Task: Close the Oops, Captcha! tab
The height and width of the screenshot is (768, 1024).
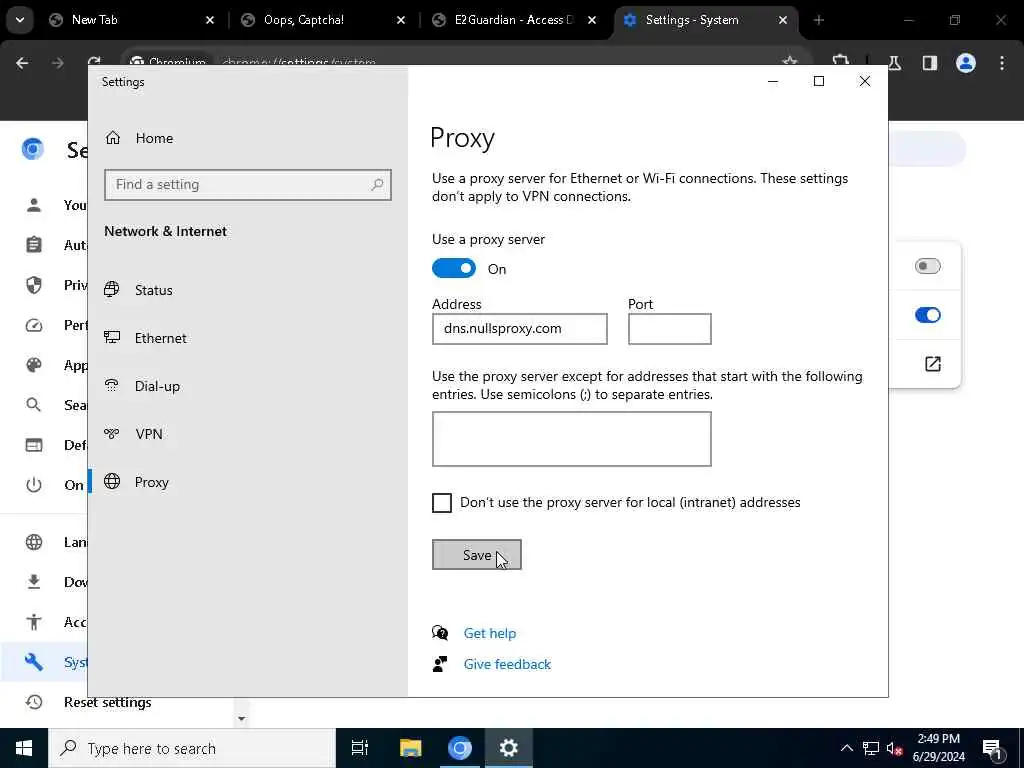Action: [x=401, y=20]
